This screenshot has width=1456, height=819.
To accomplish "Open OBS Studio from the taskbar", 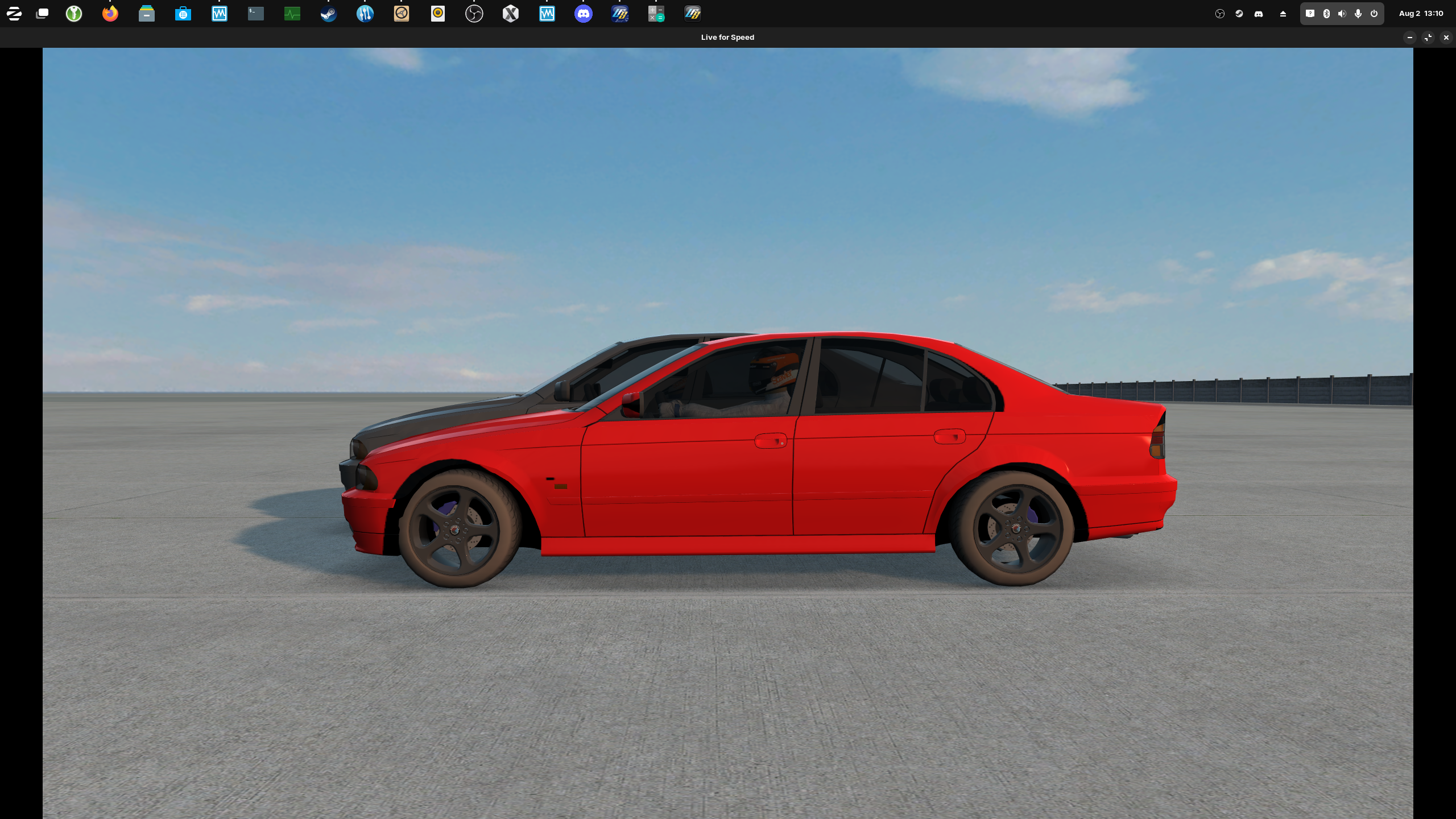I will point(474,14).
